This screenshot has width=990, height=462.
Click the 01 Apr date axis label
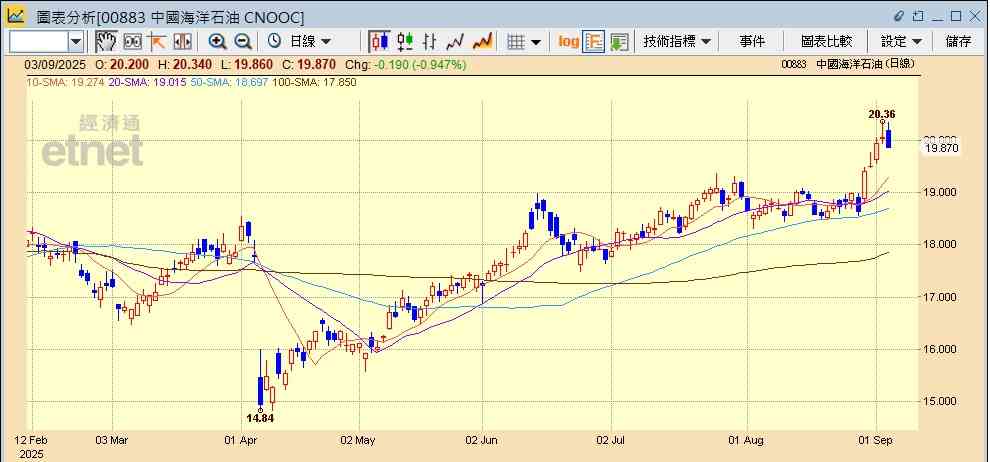click(x=242, y=440)
